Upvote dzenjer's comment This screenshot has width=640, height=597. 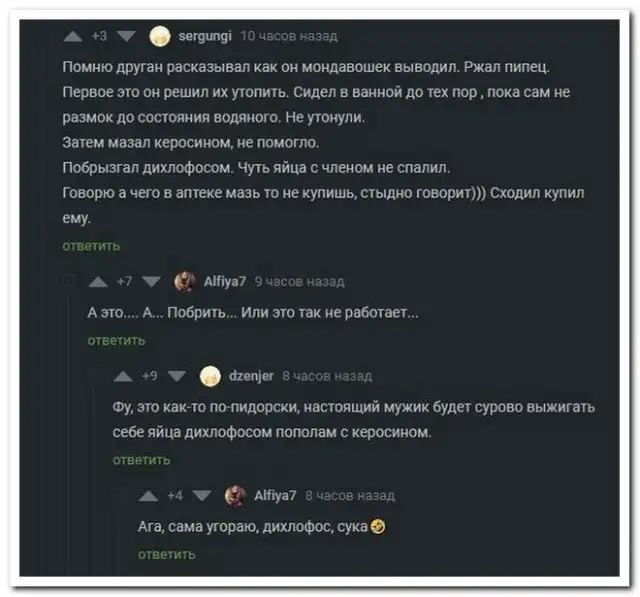point(123,376)
